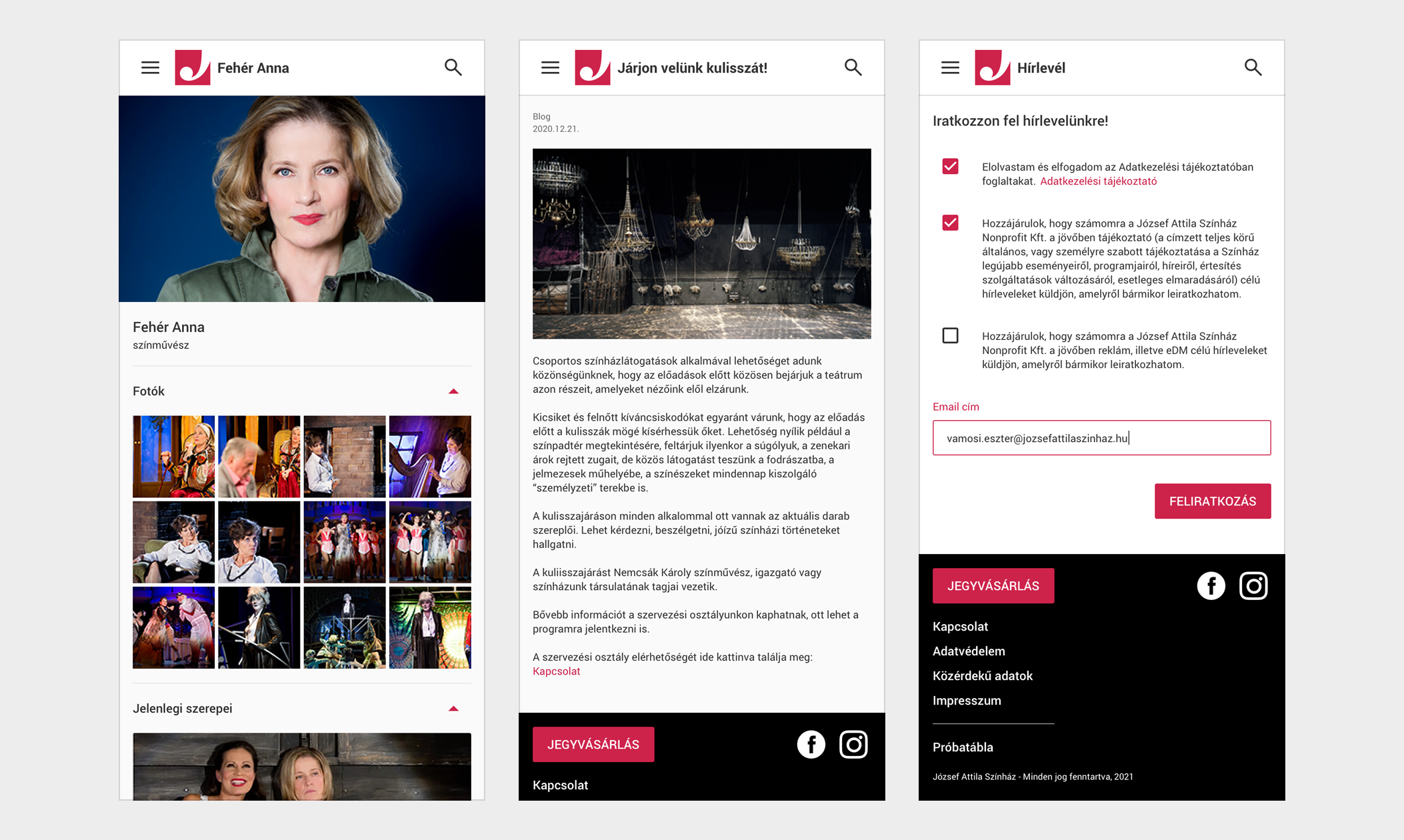1404x840 pixels.
Task: Click search icon on Járjon velünk kulisszát screen
Action: pos(853,67)
